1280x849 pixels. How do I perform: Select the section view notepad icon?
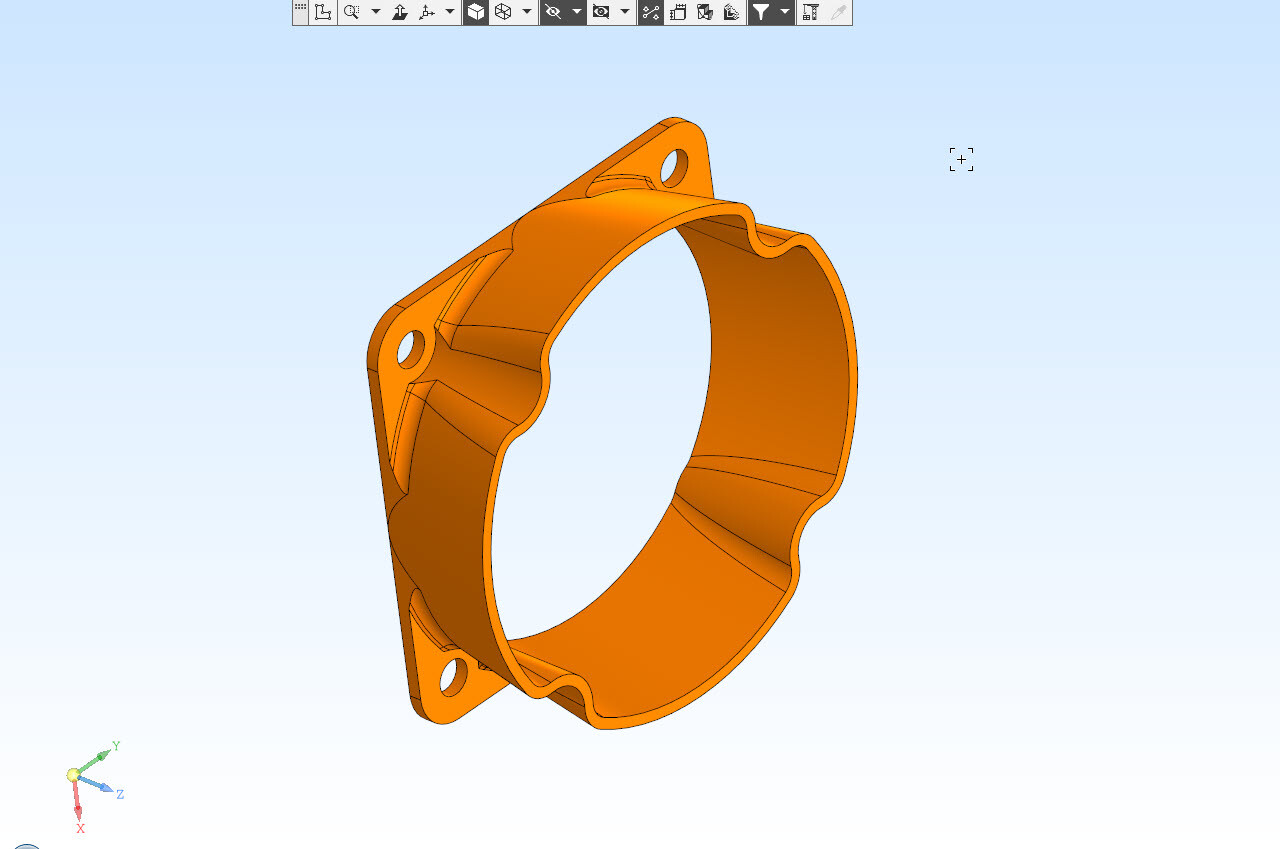(x=678, y=12)
